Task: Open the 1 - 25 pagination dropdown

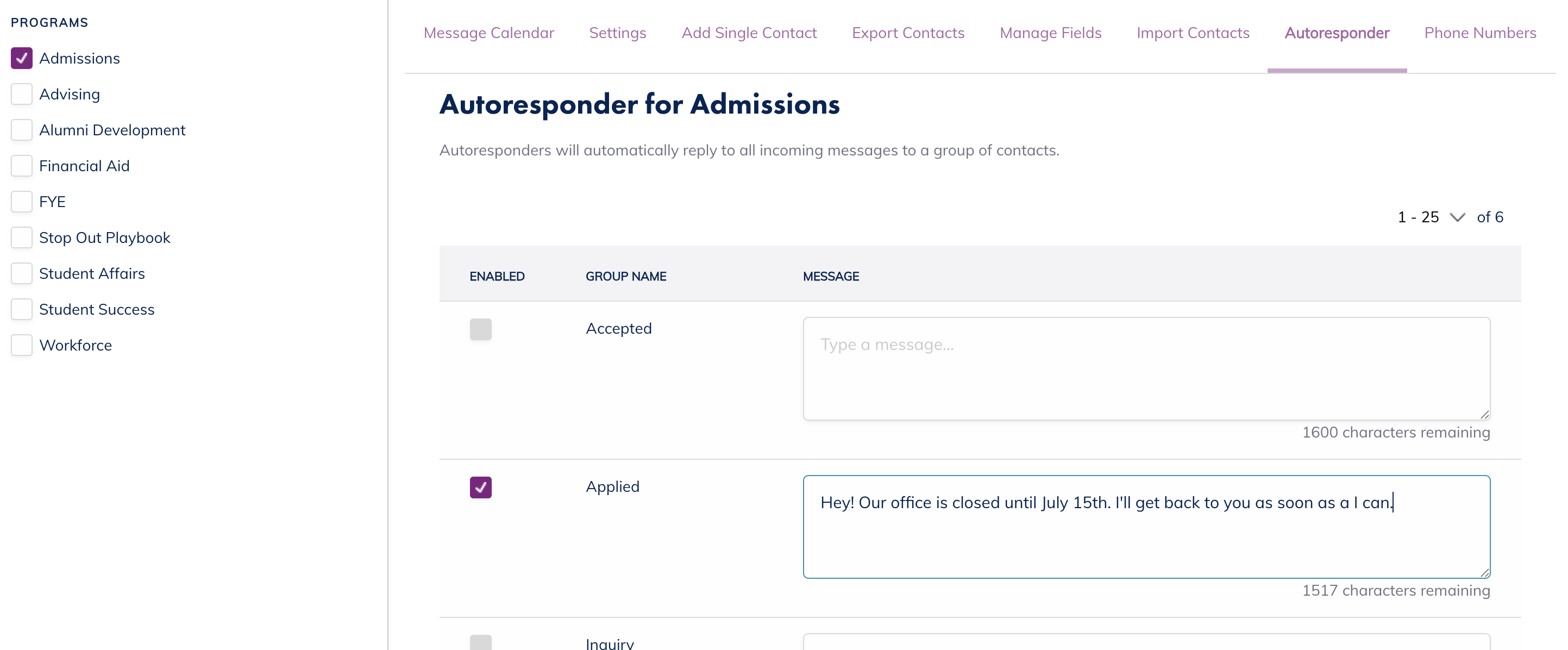Action: 1431,217
